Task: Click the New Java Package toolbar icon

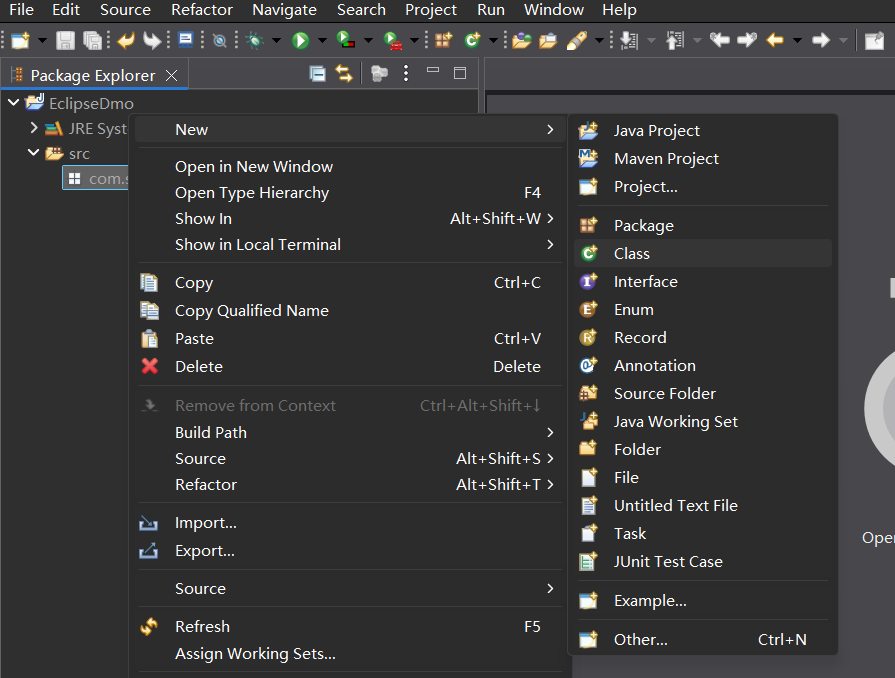Action: click(x=444, y=41)
